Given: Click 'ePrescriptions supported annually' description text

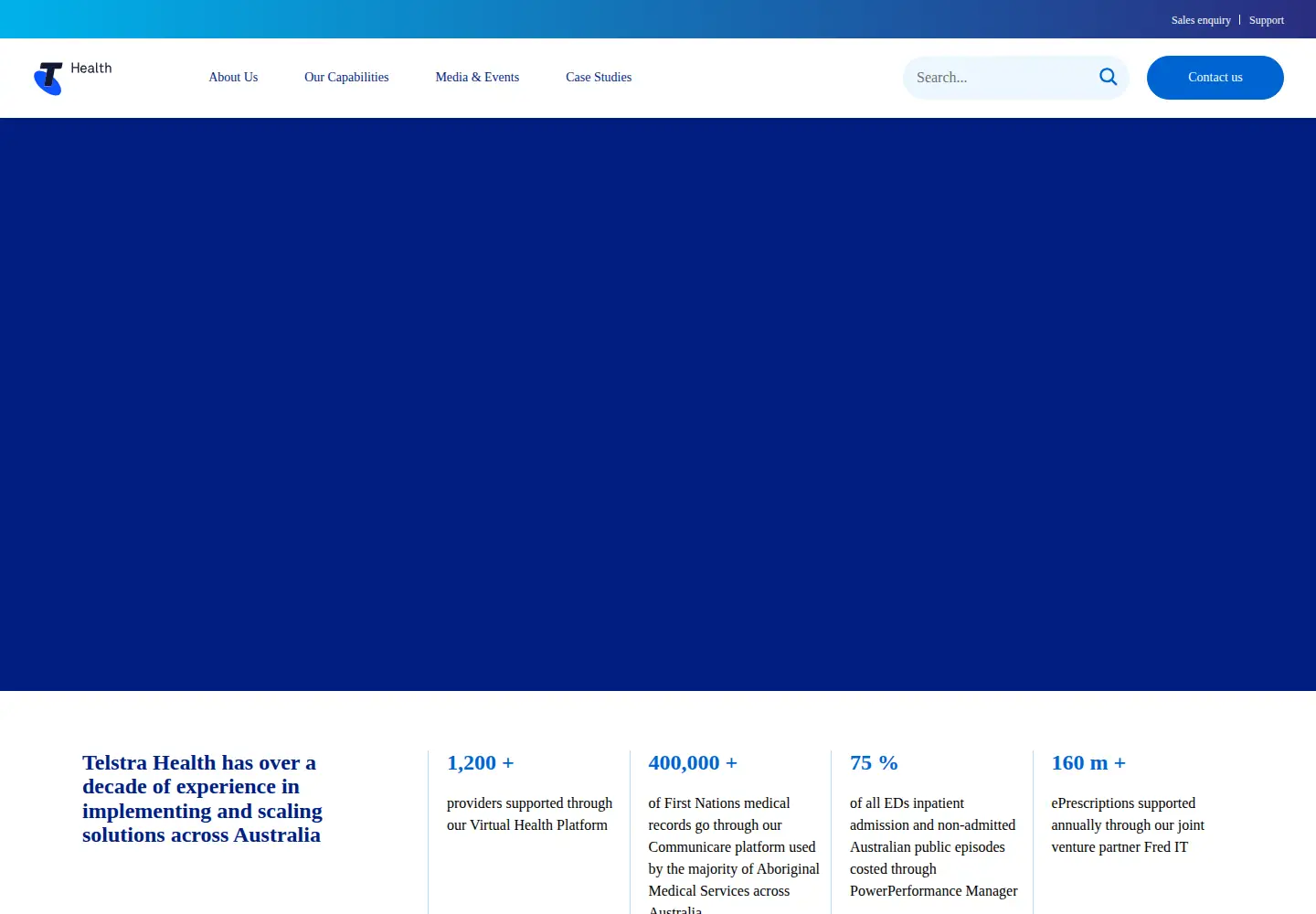Looking at the screenshot, I should click(x=1128, y=824).
